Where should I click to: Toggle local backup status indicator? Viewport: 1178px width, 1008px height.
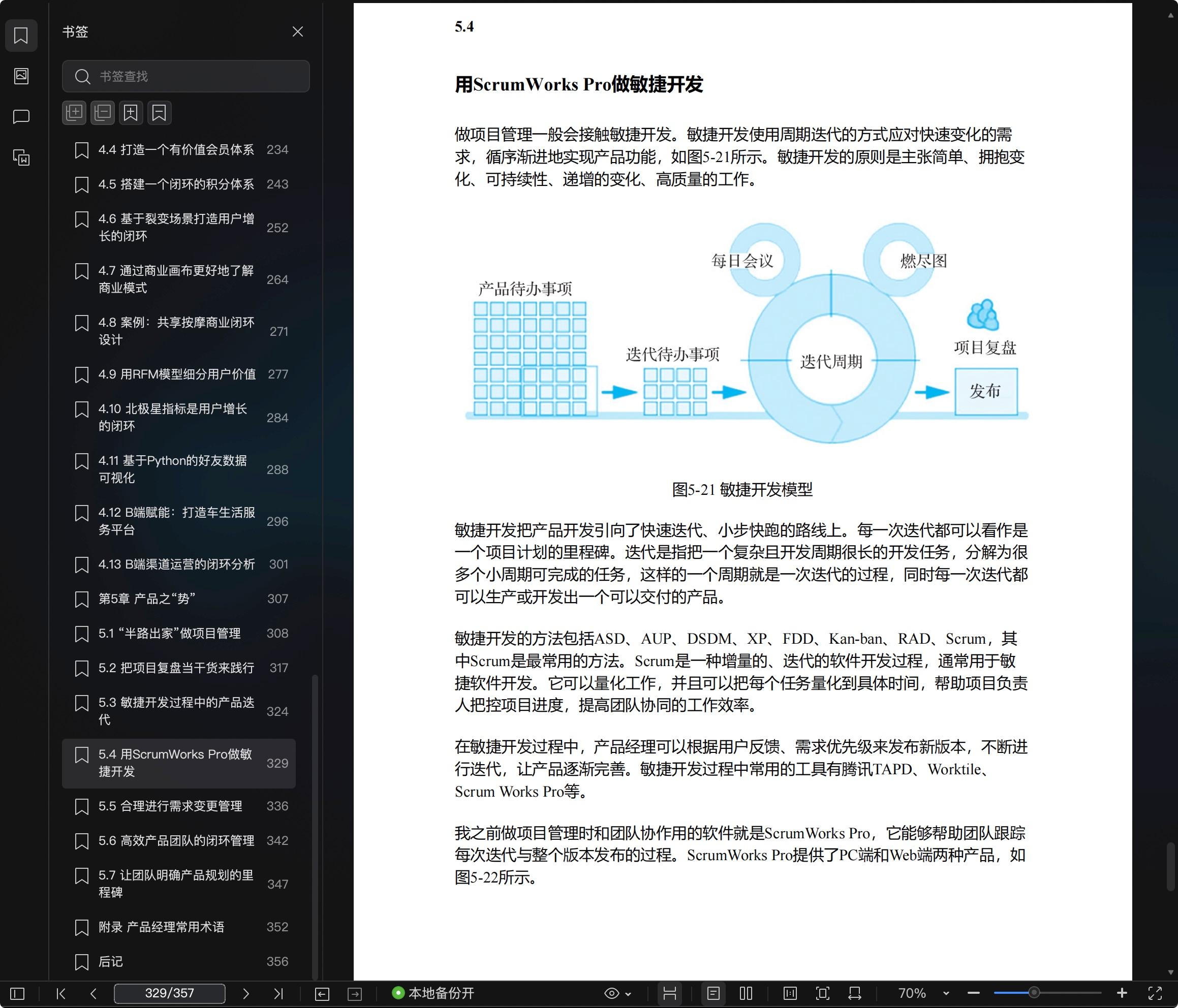[x=433, y=993]
